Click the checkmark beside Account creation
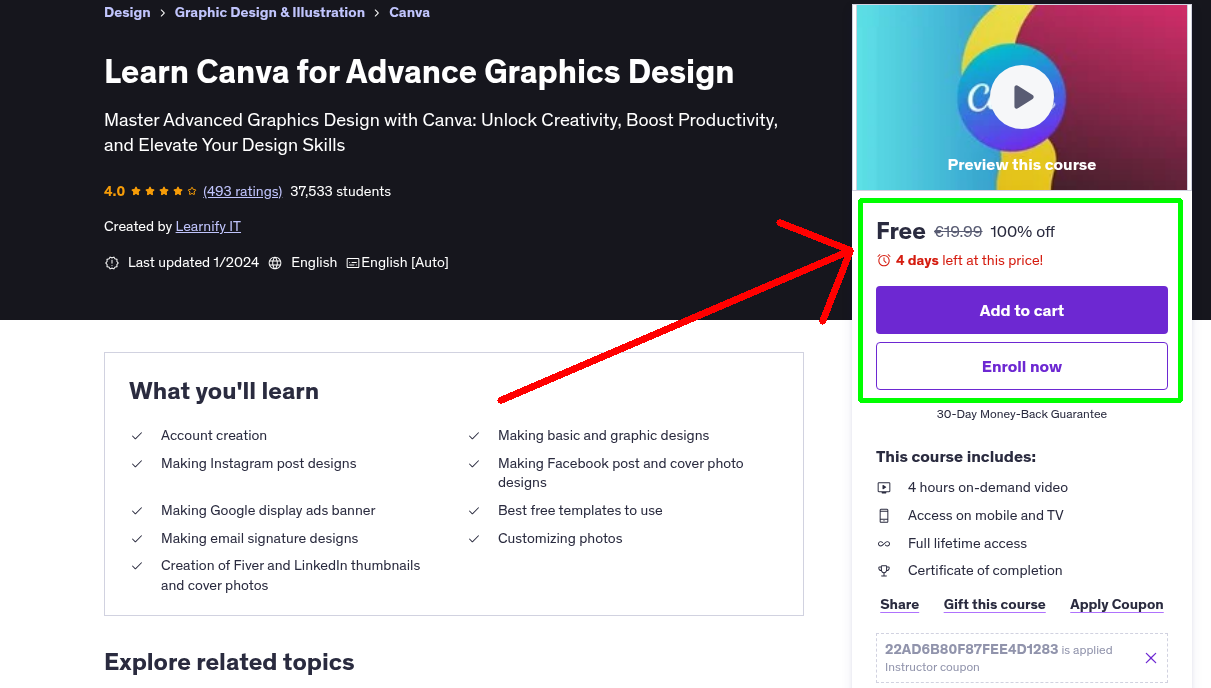The image size is (1211, 688). coord(137,436)
